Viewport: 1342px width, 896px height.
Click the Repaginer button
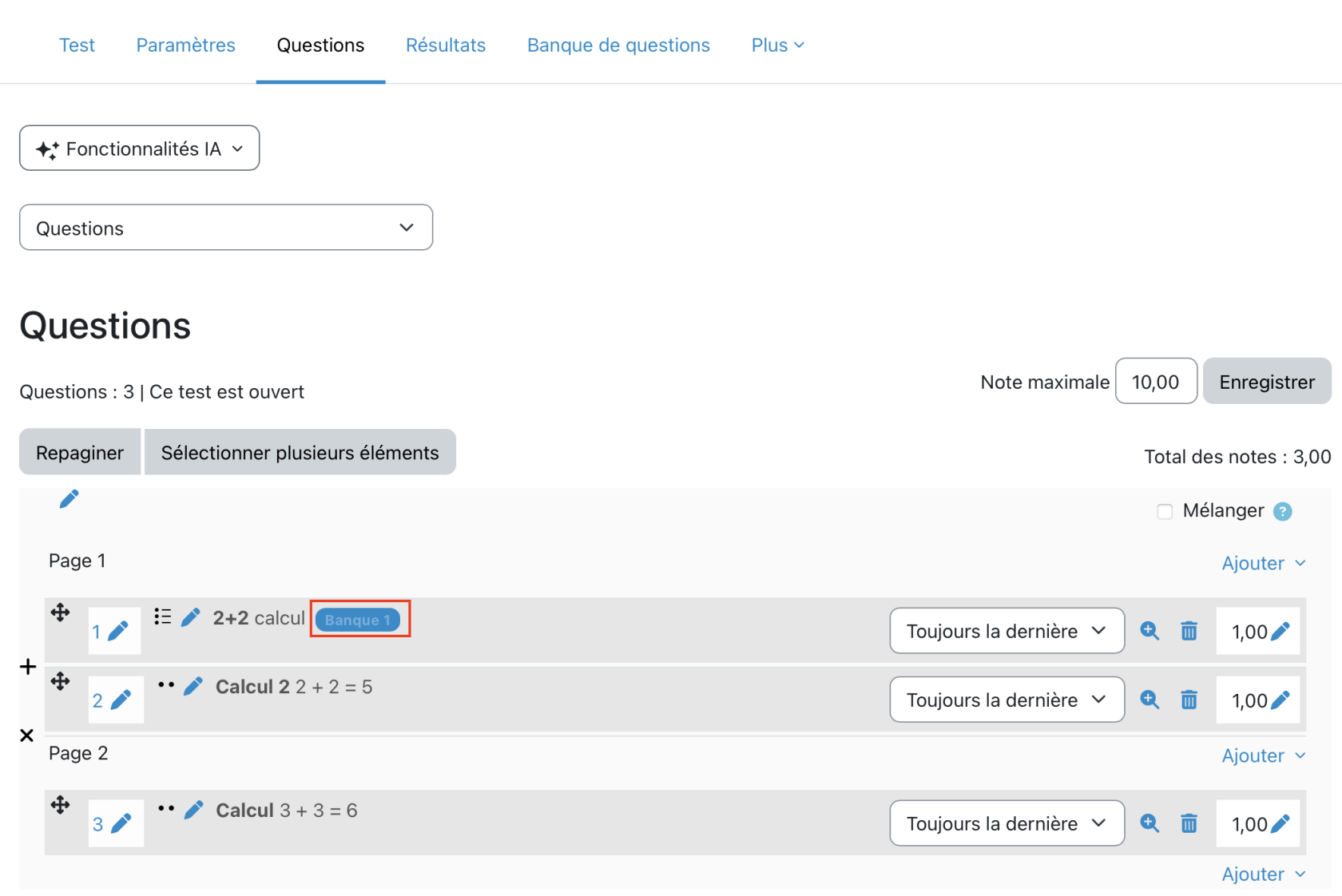[80, 453]
